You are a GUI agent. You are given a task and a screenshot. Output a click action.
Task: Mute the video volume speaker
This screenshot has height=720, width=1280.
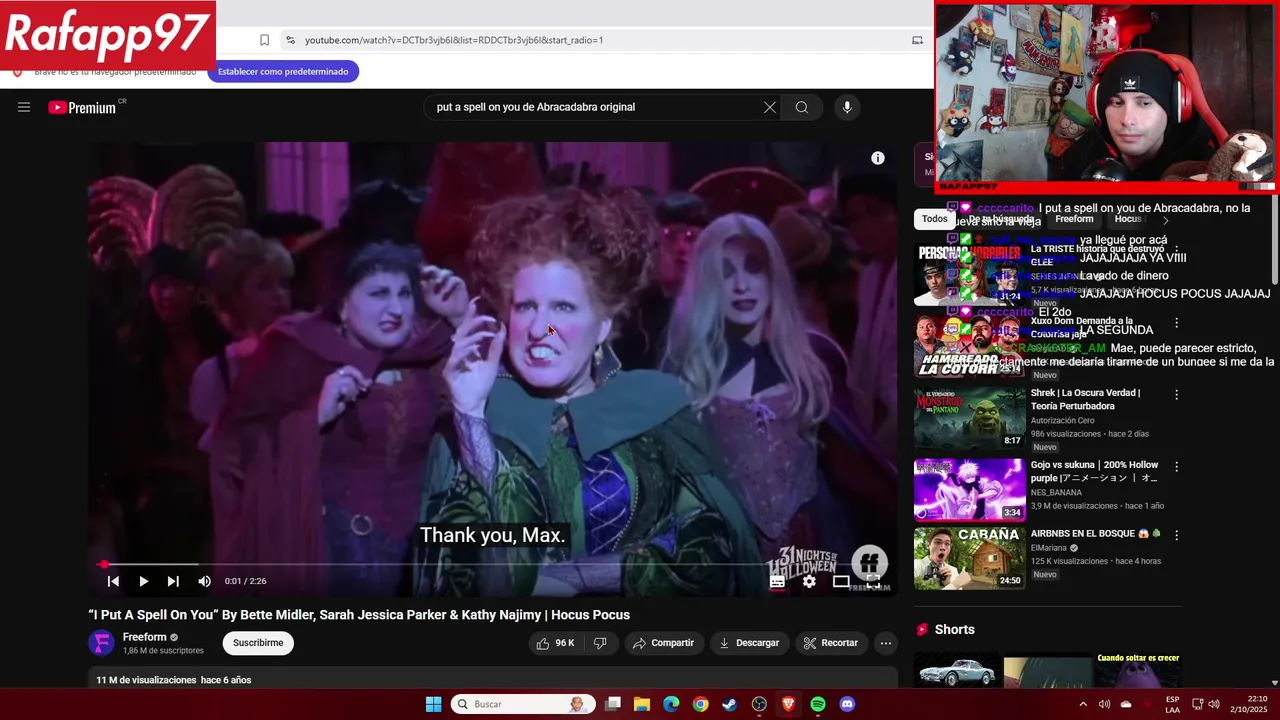pyautogui.click(x=204, y=581)
